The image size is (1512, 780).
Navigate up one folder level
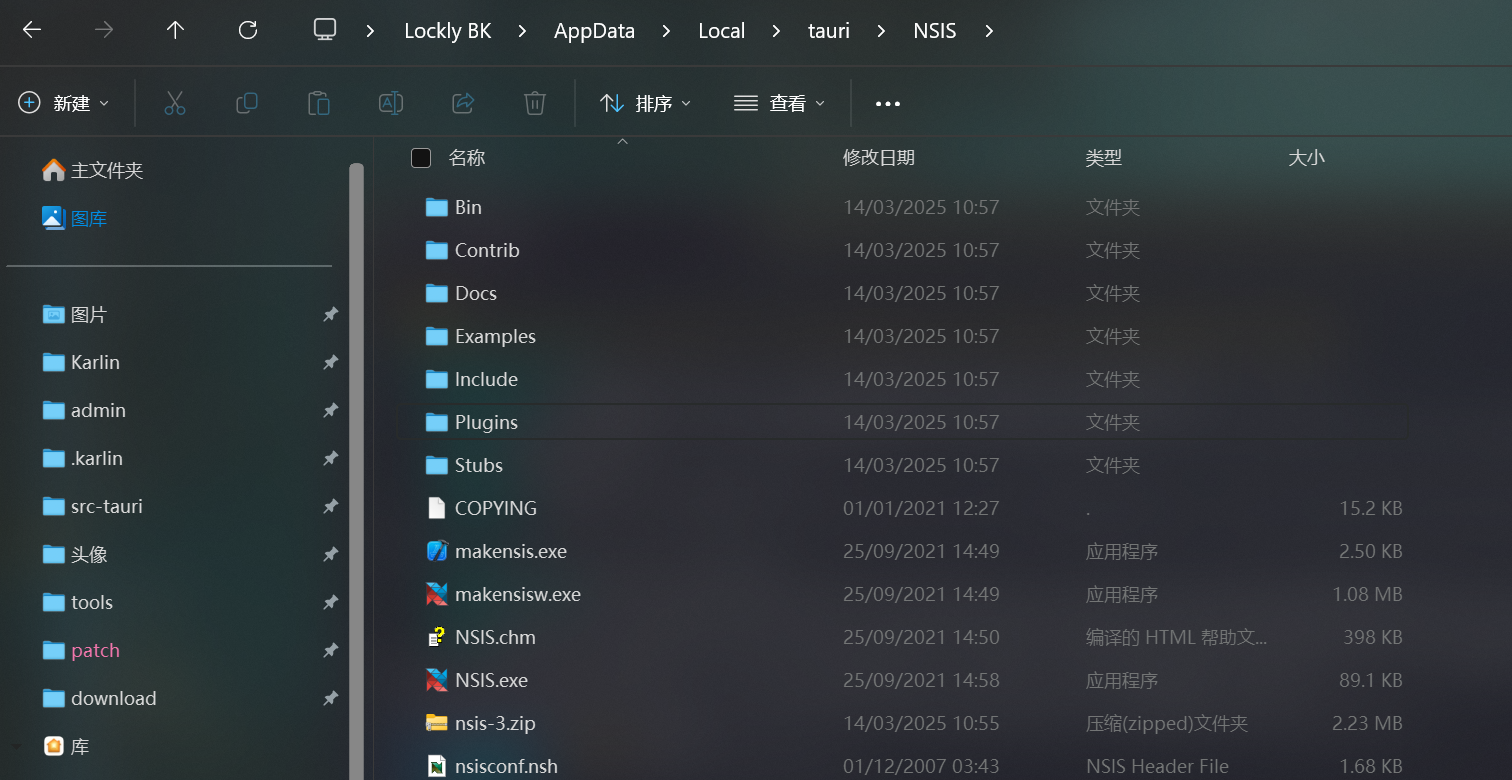point(175,30)
